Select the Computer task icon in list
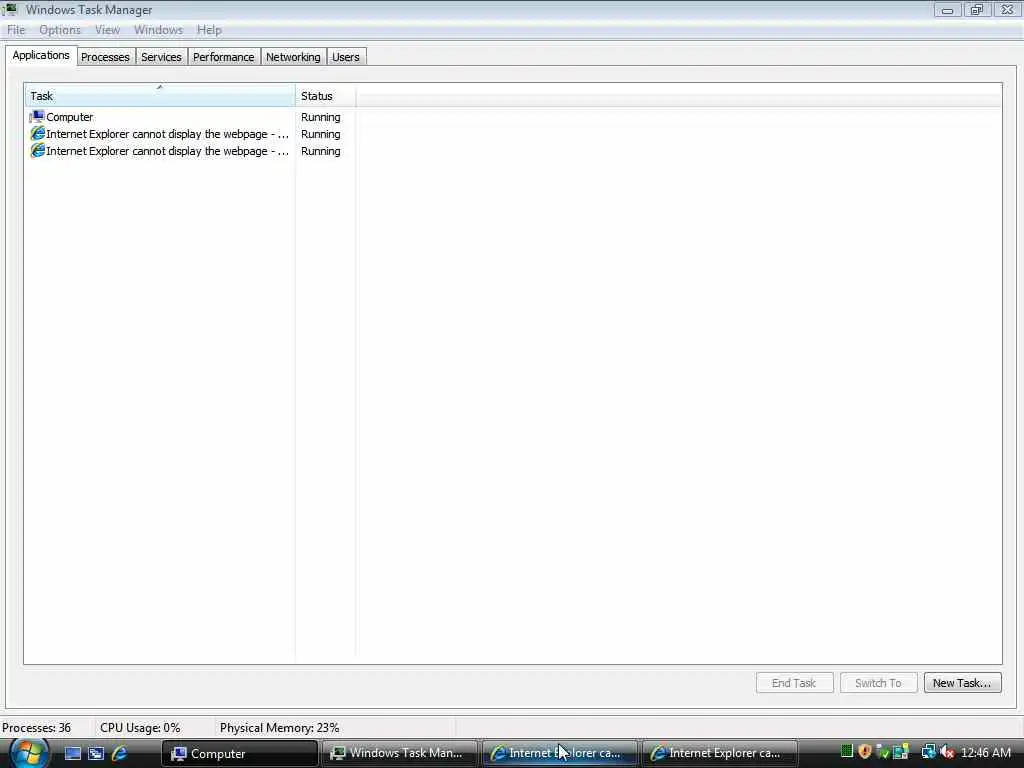The image size is (1024, 768). click(x=37, y=117)
